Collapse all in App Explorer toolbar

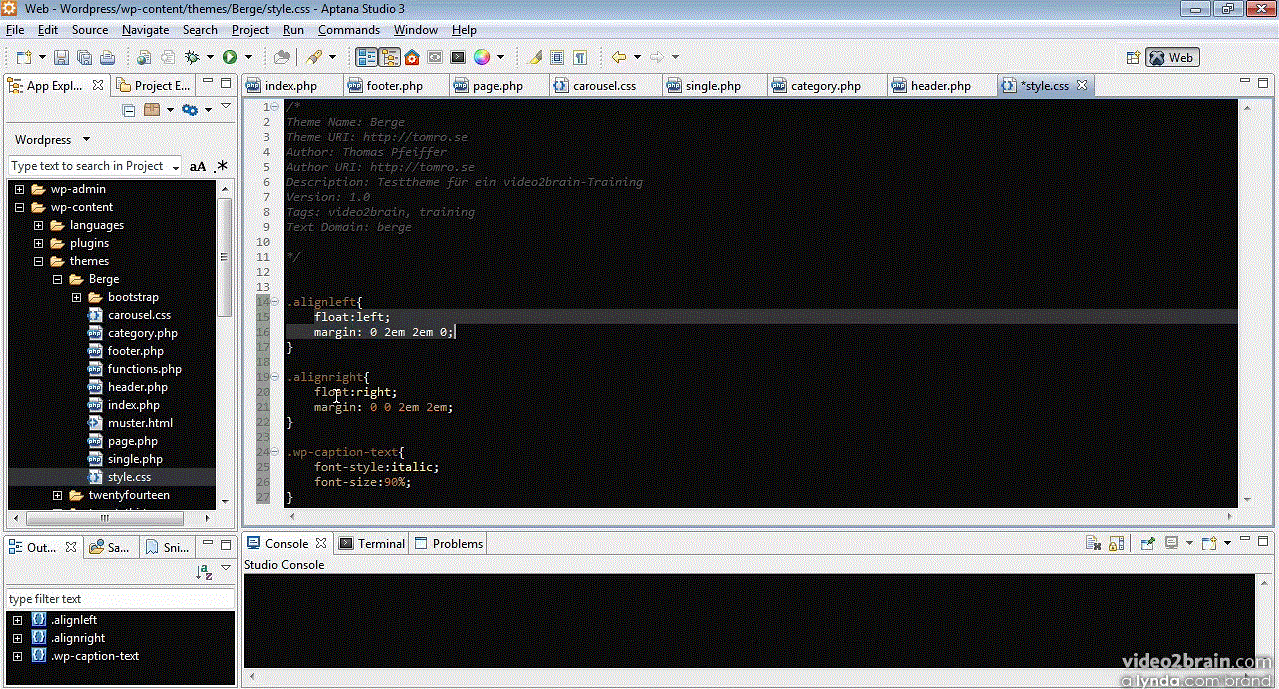pos(129,110)
